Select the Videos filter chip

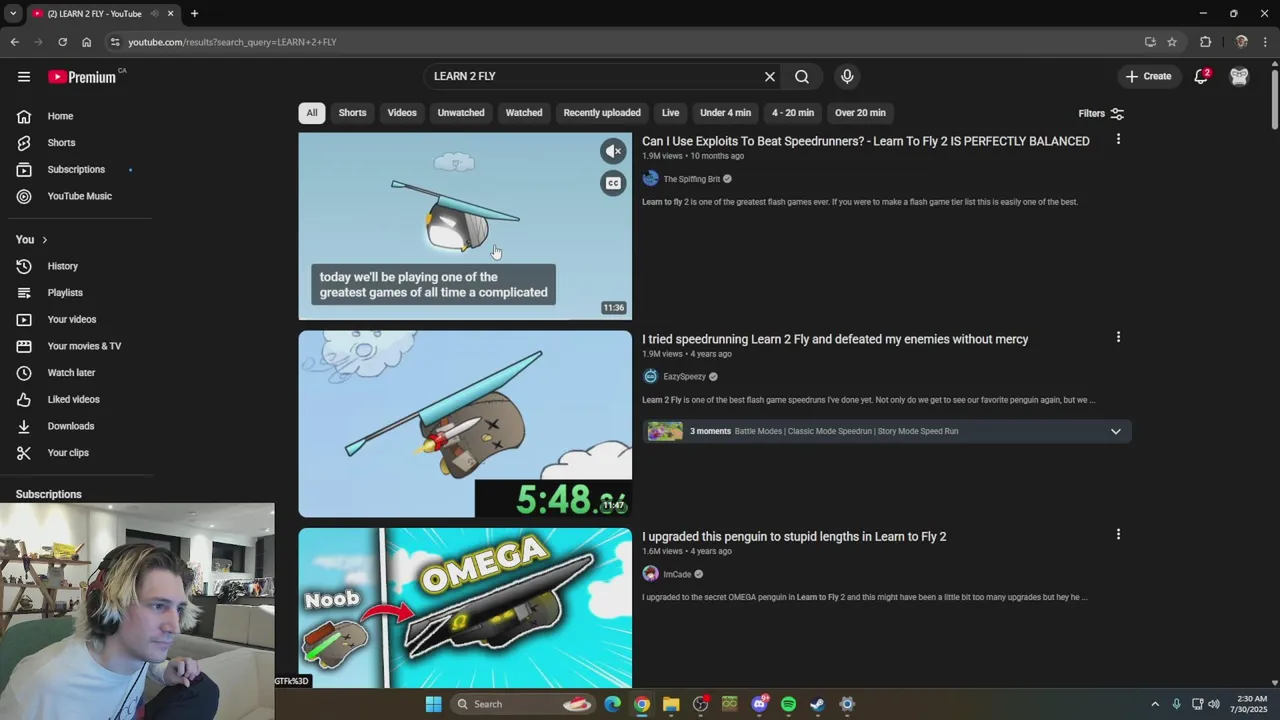tap(402, 113)
